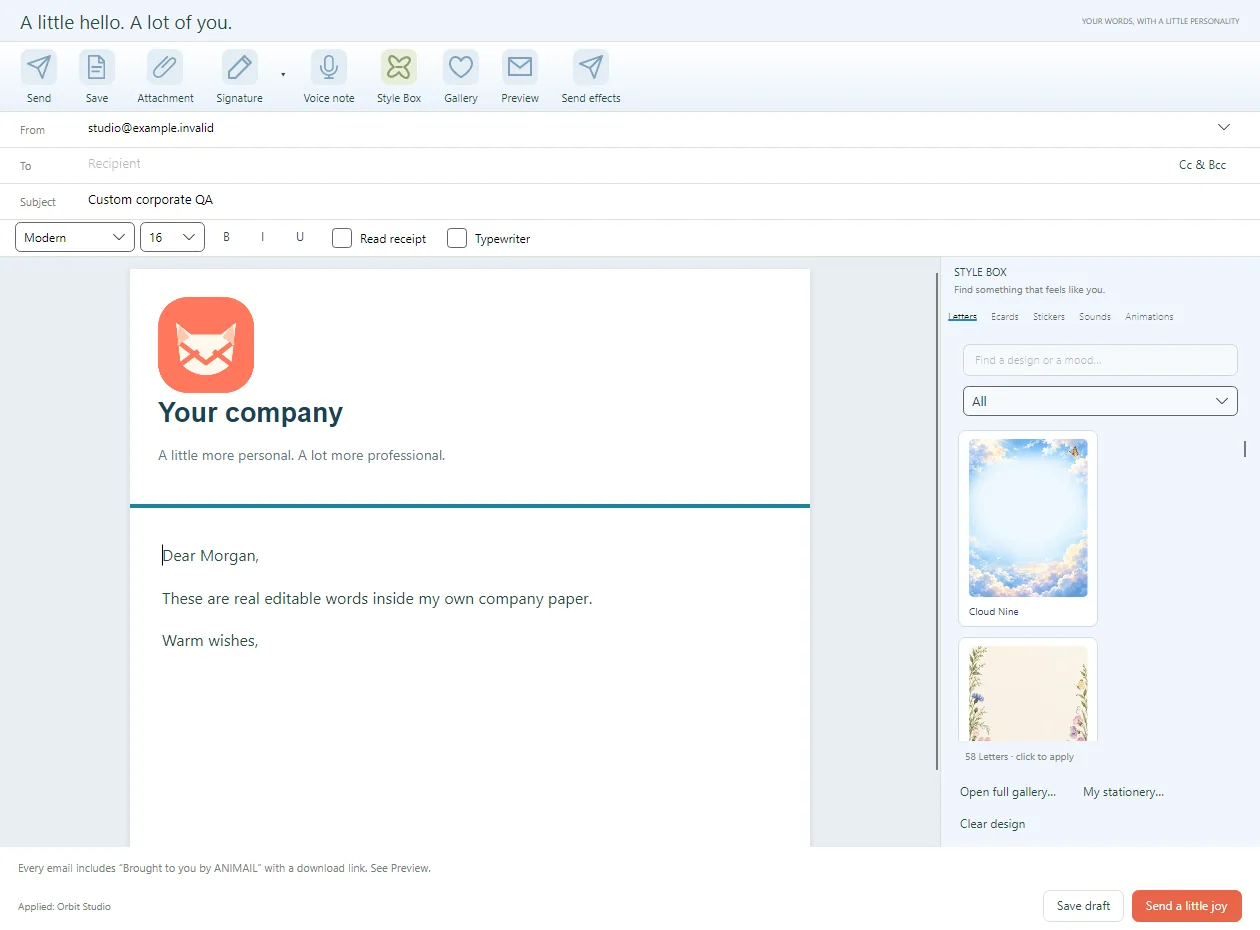The height and width of the screenshot is (930, 1260).
Task: Open the font size 16 dropdown
Action: click(172, 237)
